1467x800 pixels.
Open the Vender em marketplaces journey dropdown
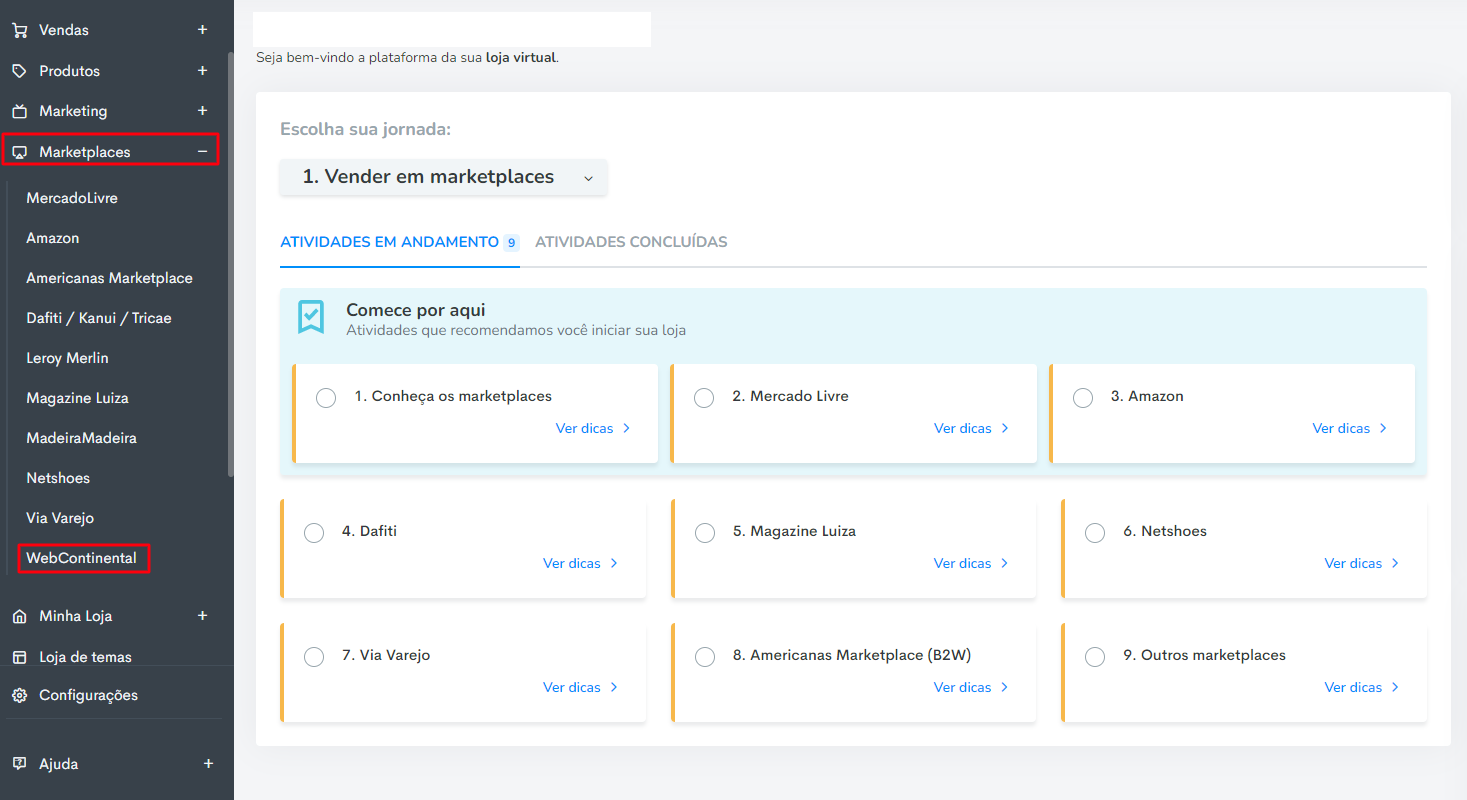point(444,177)
